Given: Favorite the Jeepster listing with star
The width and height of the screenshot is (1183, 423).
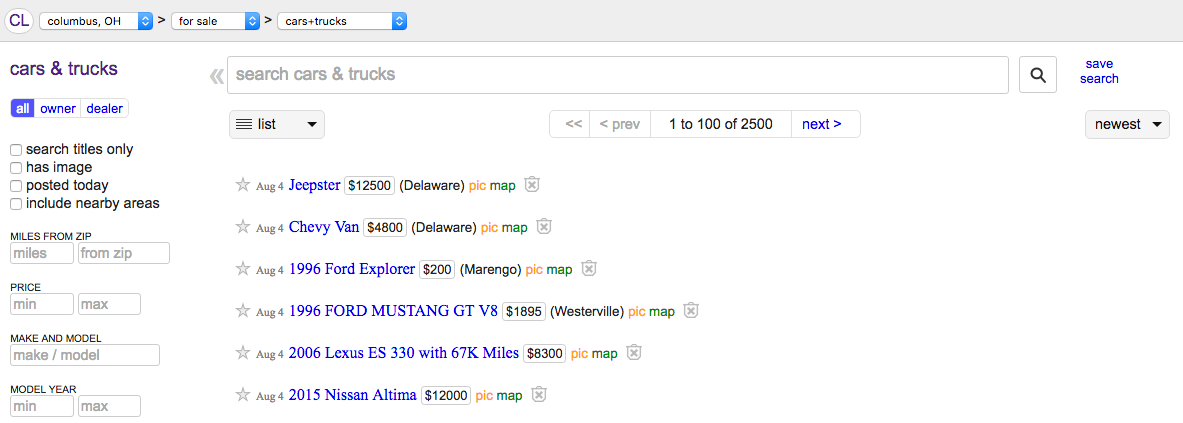Looking at the screenshot, I should 242,185.
